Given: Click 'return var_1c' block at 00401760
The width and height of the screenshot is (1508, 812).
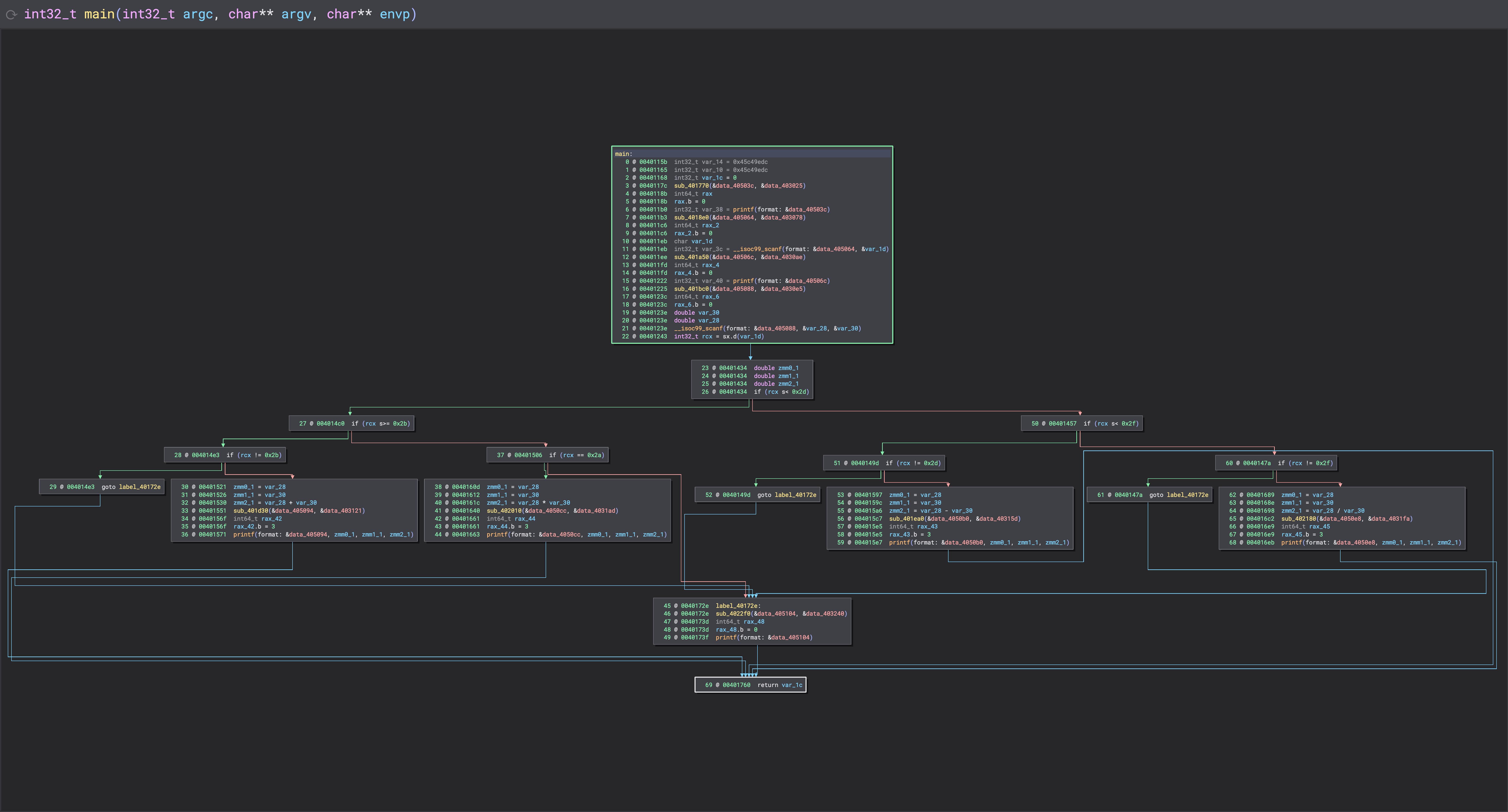Looking at the screenshot, I should [x=751, y=685].
